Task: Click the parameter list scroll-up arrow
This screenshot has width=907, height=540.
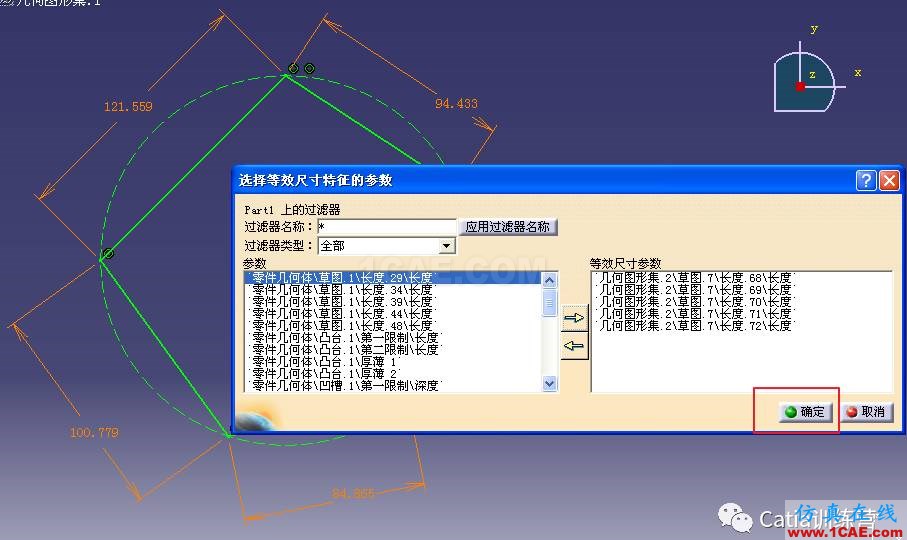Action: (550, 280)
